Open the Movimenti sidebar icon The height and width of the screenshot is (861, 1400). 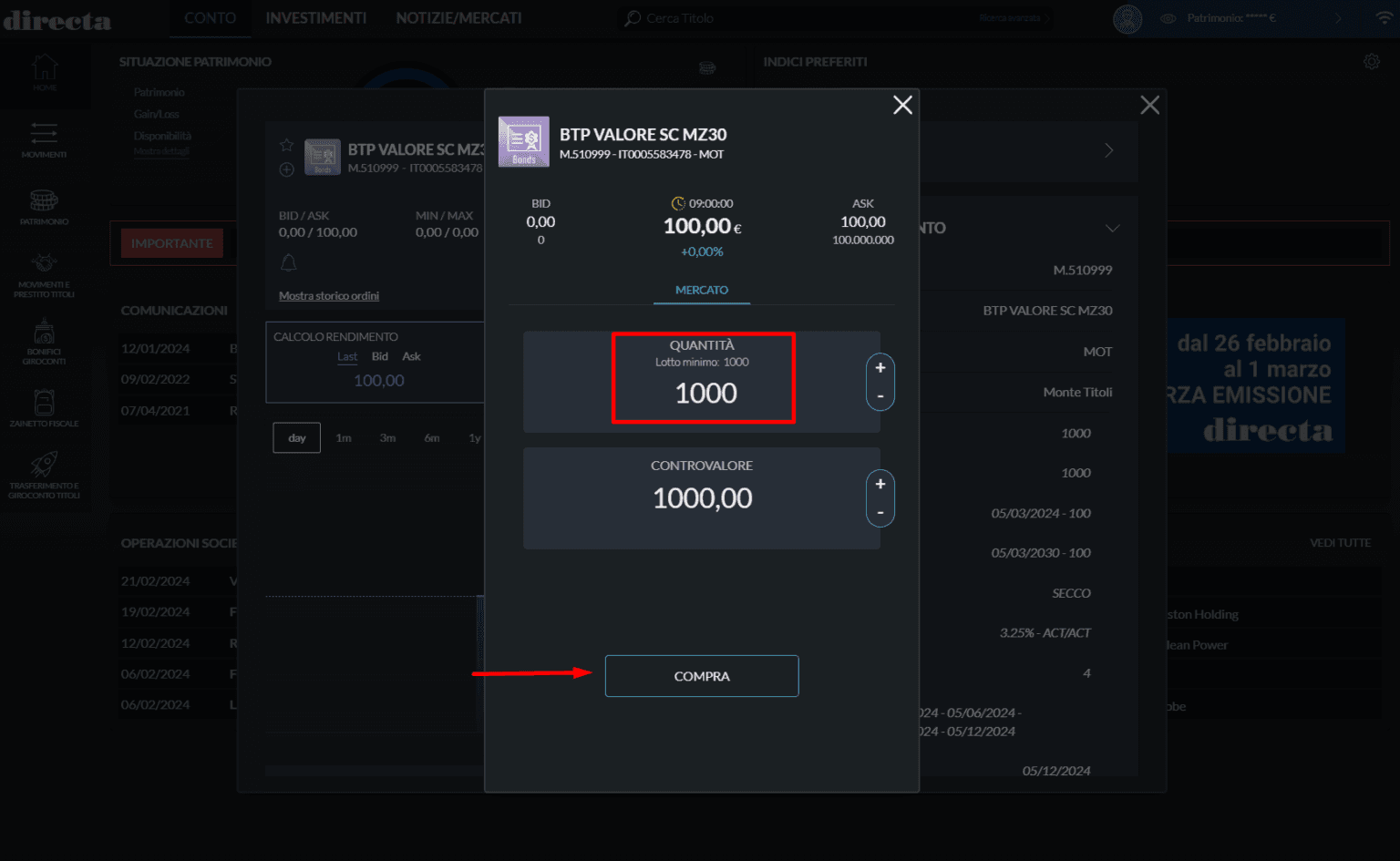pos(44,139)
